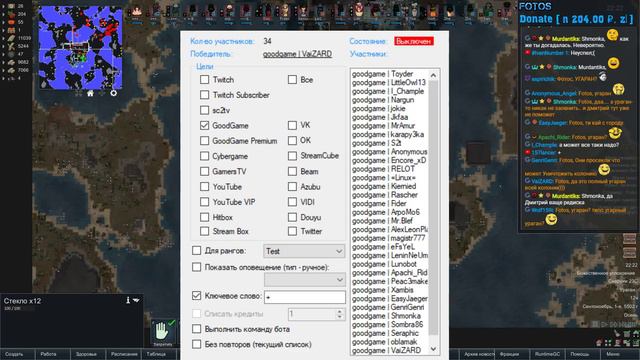Image resolution: width=640 pixels, height=360 pixels.
Task: Enable the GamersTV checkbox
Action: point(204,171)
